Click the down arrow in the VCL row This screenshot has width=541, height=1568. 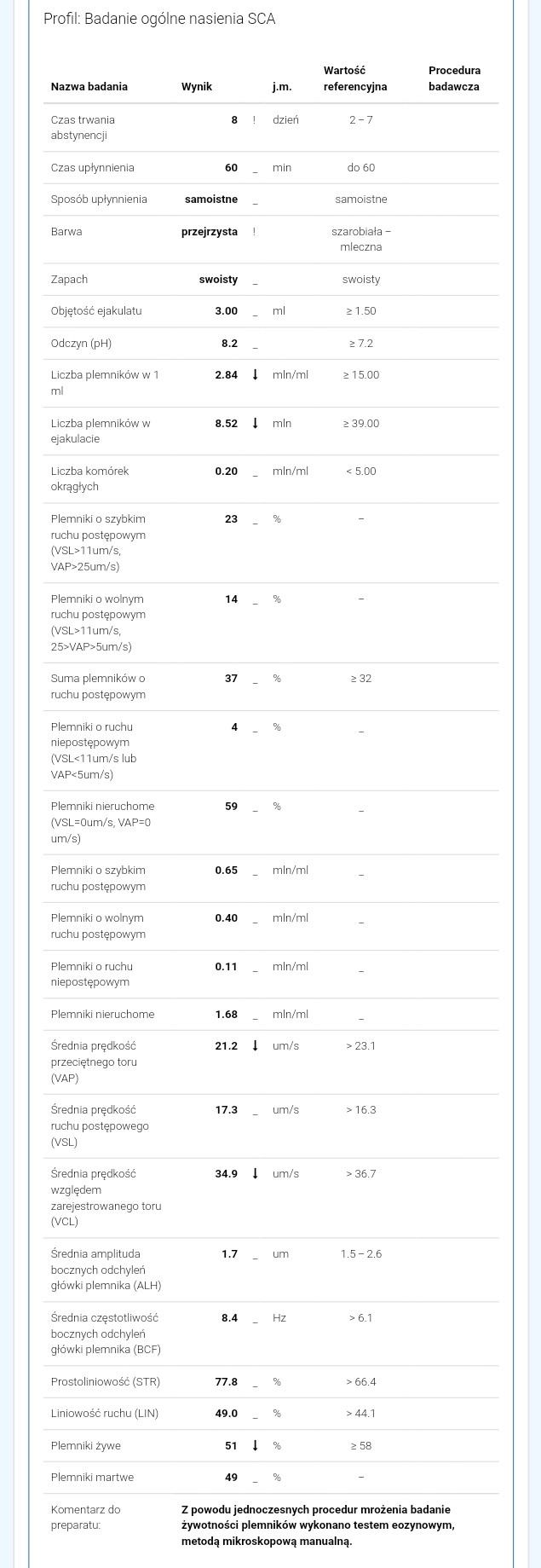pos(255,1174)
